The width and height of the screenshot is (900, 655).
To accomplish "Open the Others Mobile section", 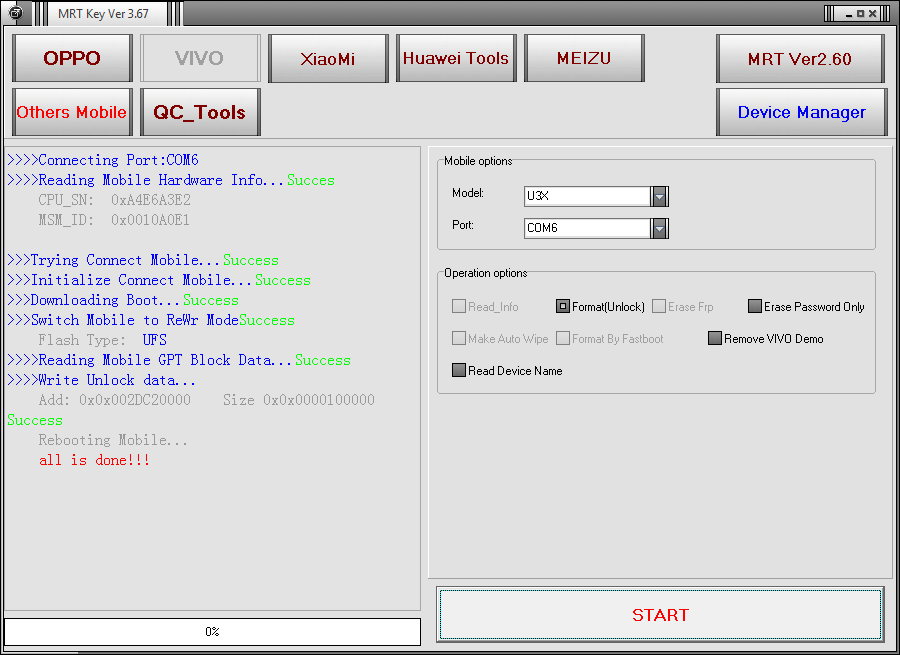I will click(72, 112).
